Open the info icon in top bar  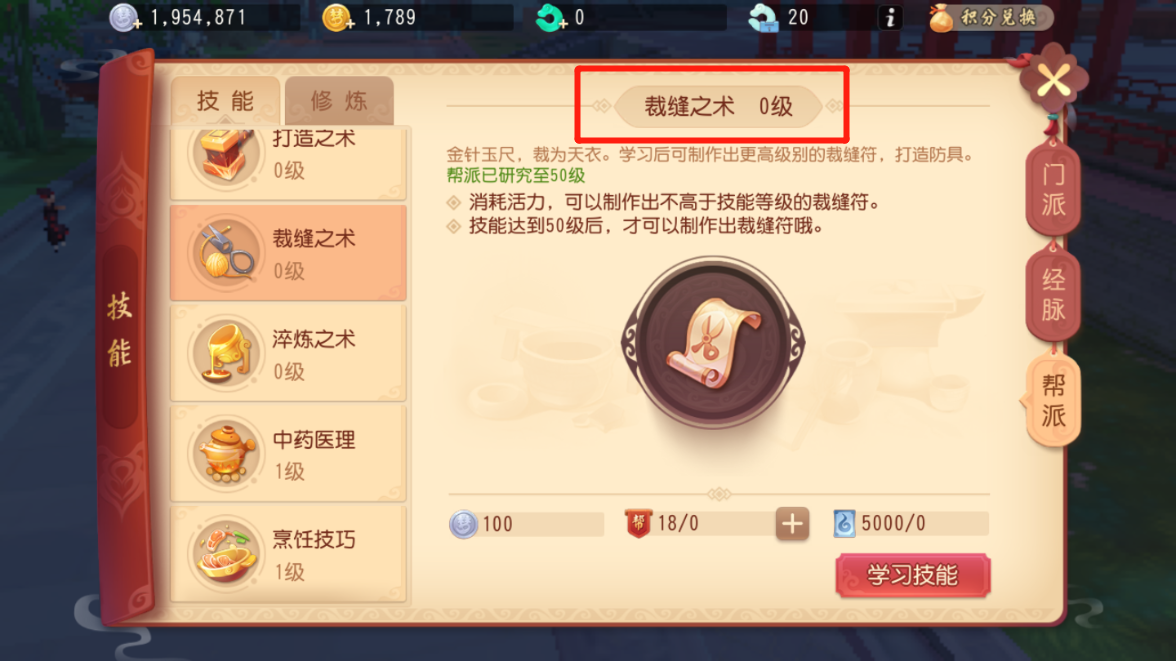click(890, 17)
